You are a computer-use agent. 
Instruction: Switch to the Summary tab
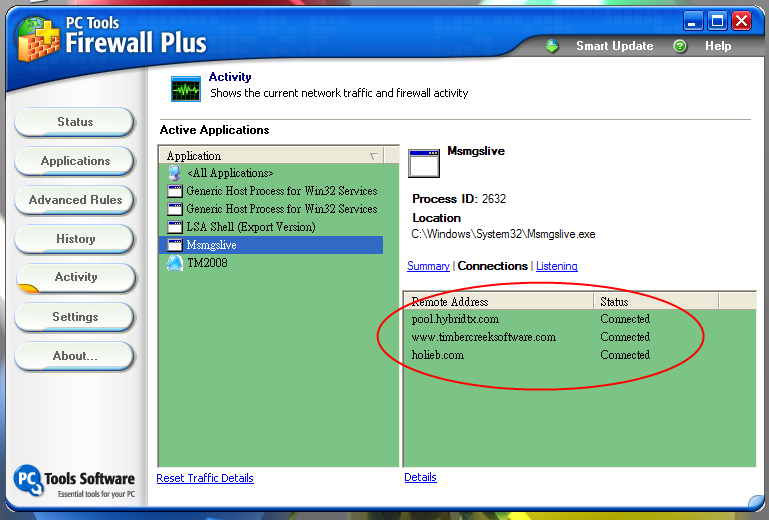point(428,266)
